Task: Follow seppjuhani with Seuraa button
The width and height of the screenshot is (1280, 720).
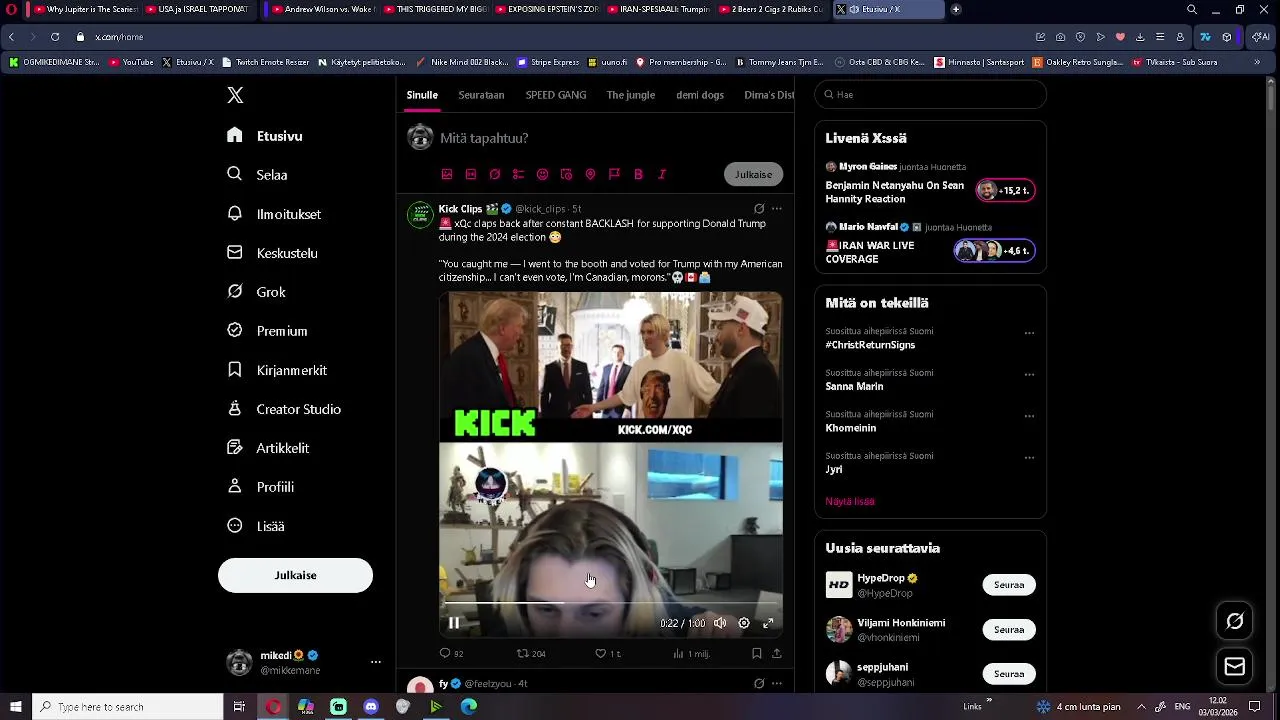Action: (1009, 674)
